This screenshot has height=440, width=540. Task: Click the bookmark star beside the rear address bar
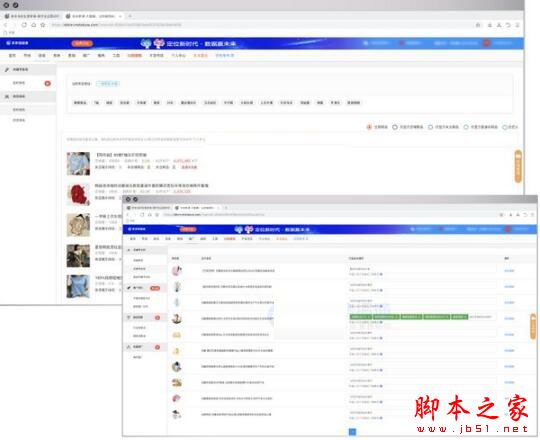pos(43,25)
